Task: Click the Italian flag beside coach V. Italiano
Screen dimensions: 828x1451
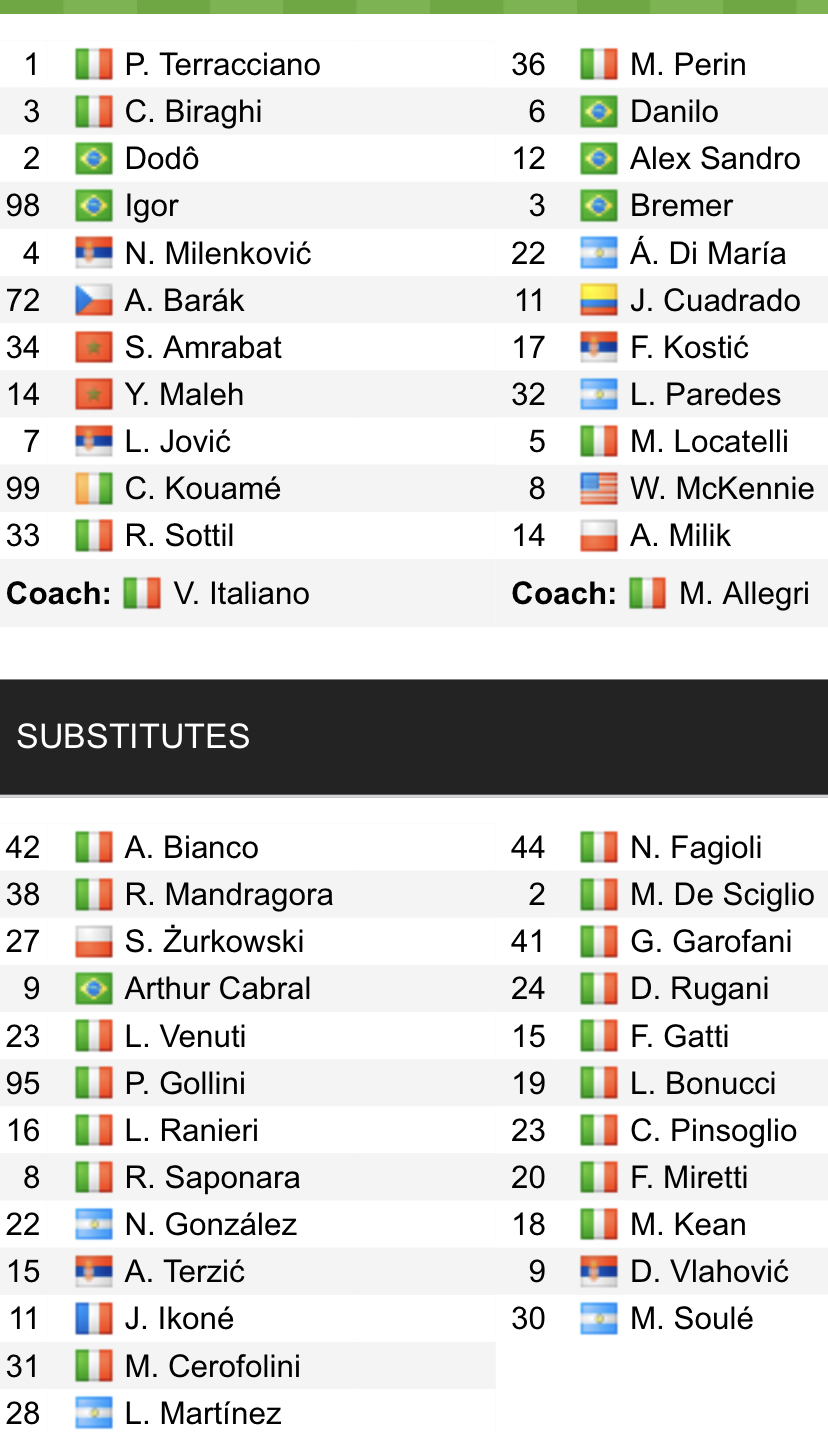Action: [x=142, y=593]
